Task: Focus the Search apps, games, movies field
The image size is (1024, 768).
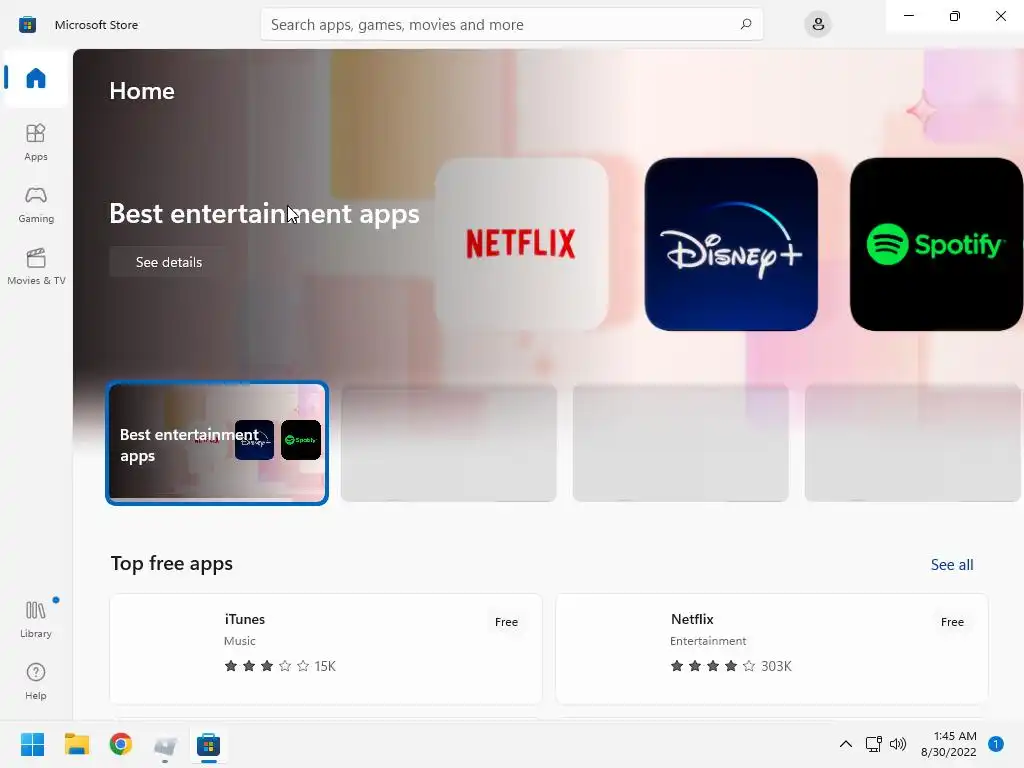Action: pyautogui.click(x=511, y=24)
